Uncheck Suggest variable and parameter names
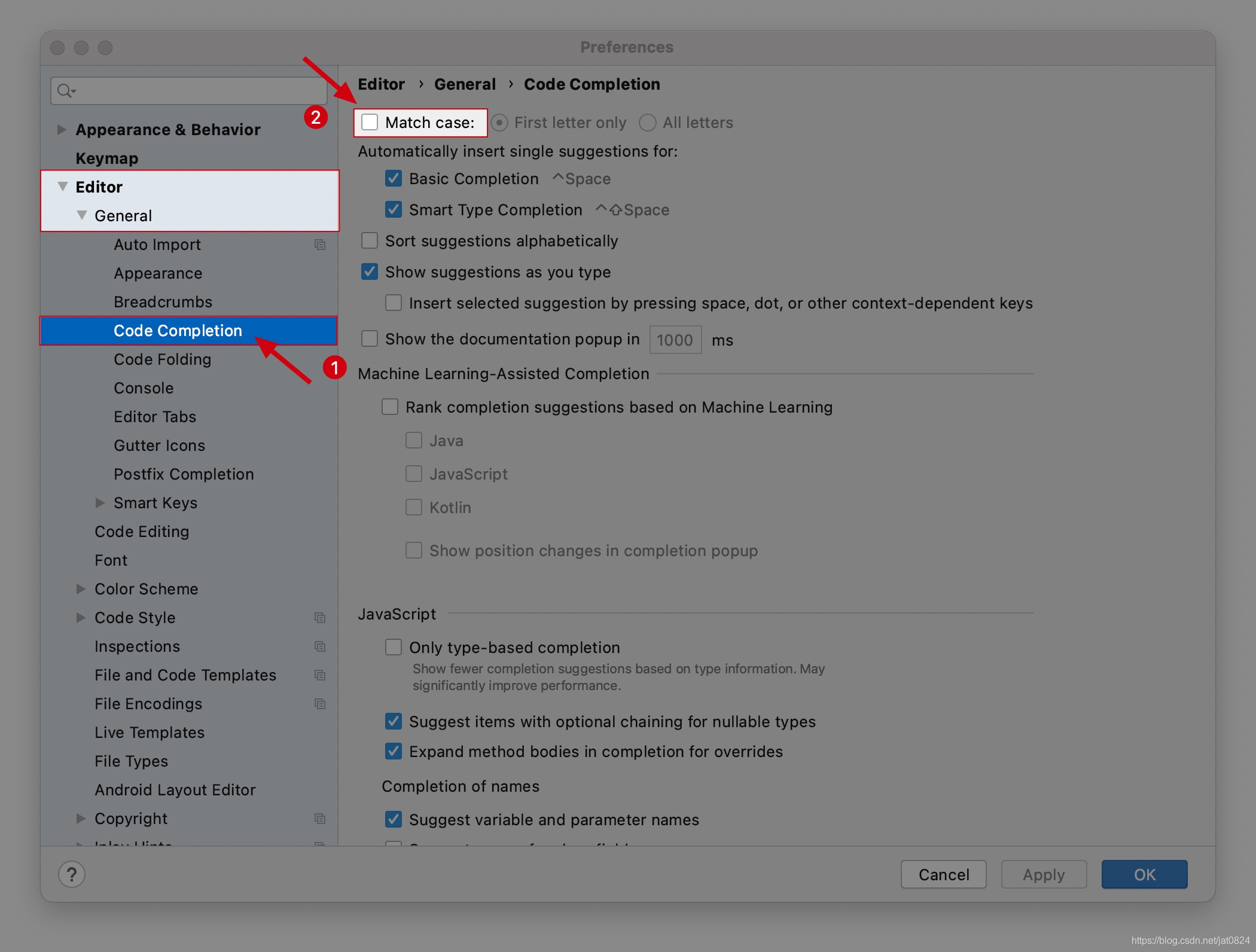The image size is (1256, 952). click(x=394, y=819)
